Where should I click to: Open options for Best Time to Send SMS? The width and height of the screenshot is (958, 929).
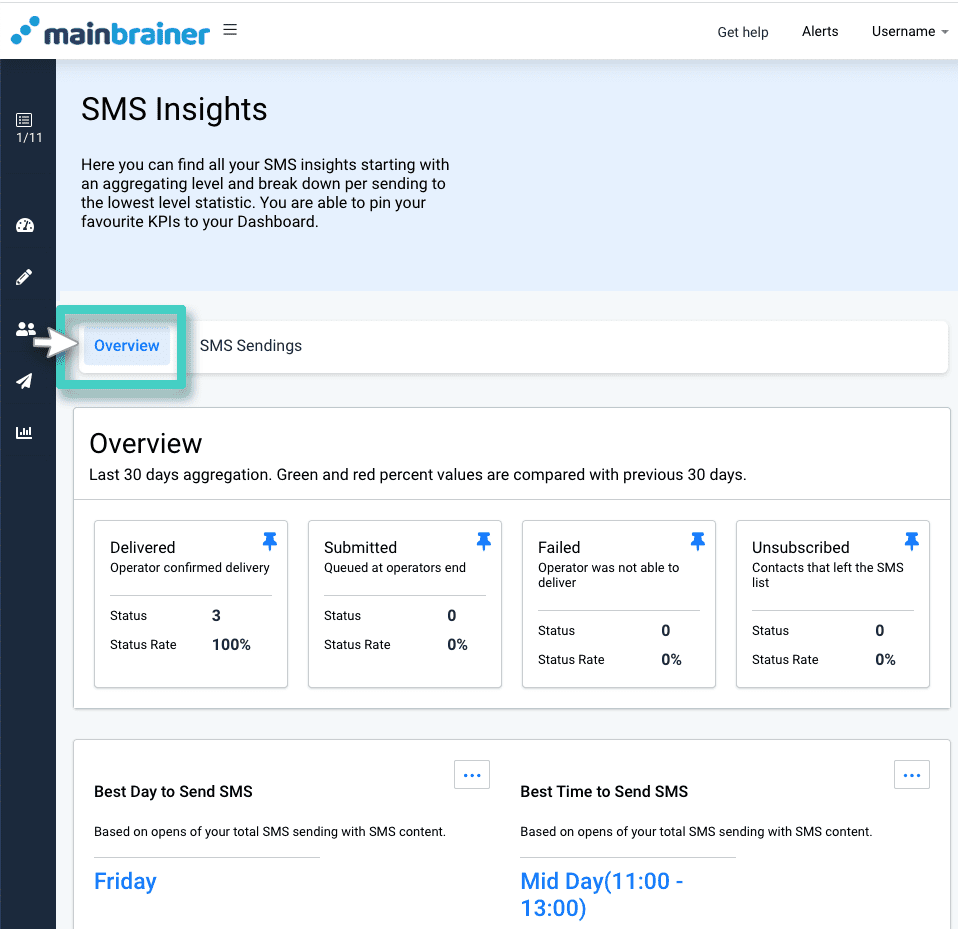(x=911, y=774)
